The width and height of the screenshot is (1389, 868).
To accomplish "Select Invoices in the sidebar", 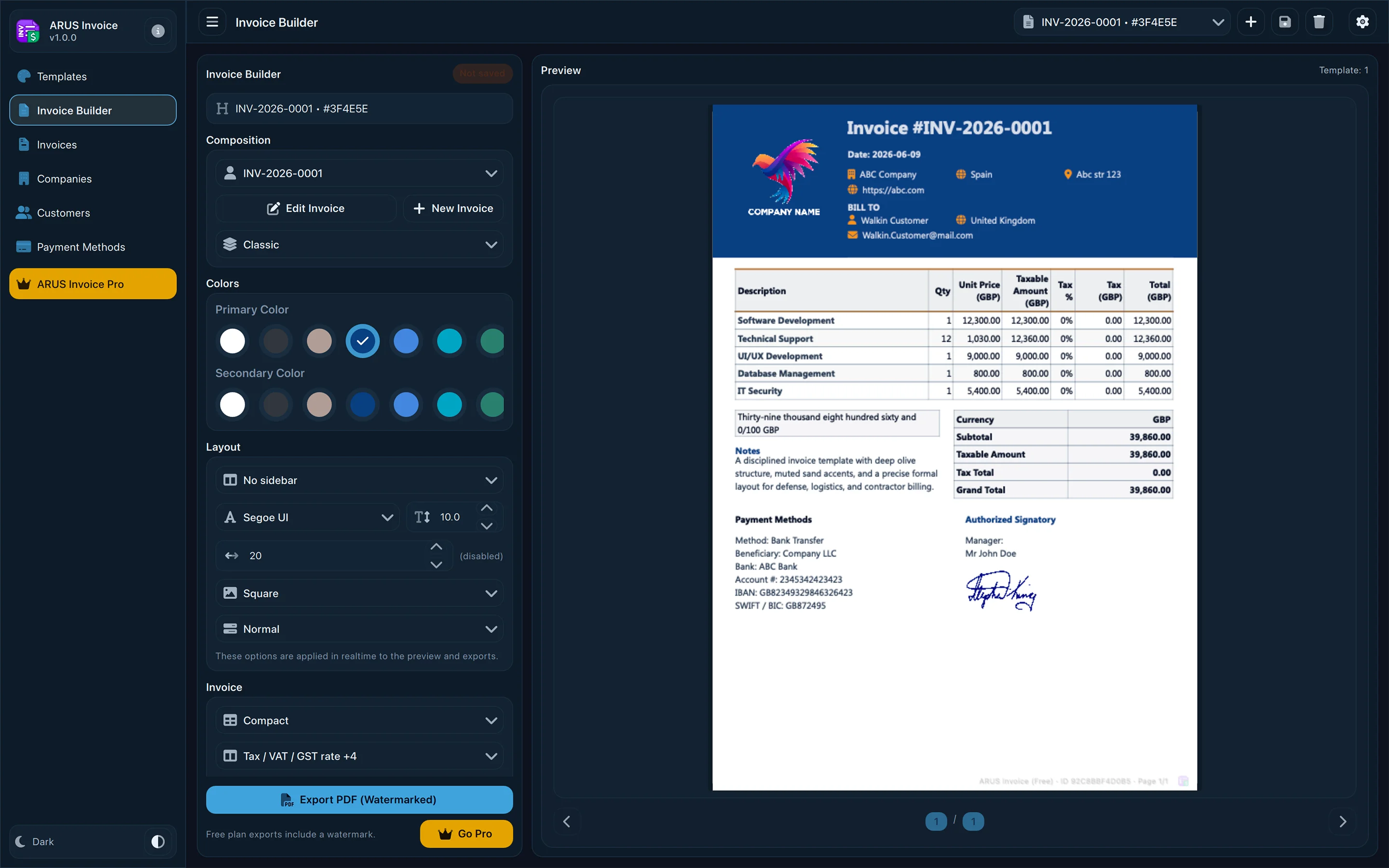I will pos(55,145).
